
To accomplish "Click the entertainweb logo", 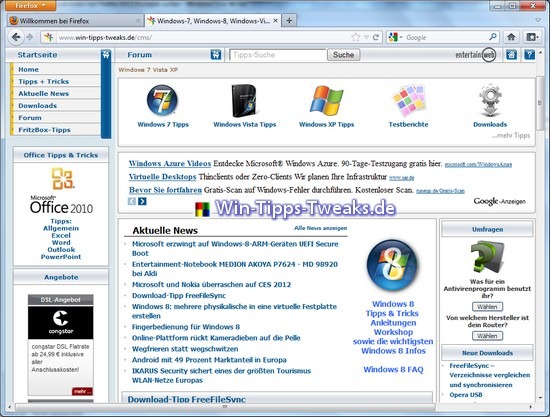I will coord(475,55).
